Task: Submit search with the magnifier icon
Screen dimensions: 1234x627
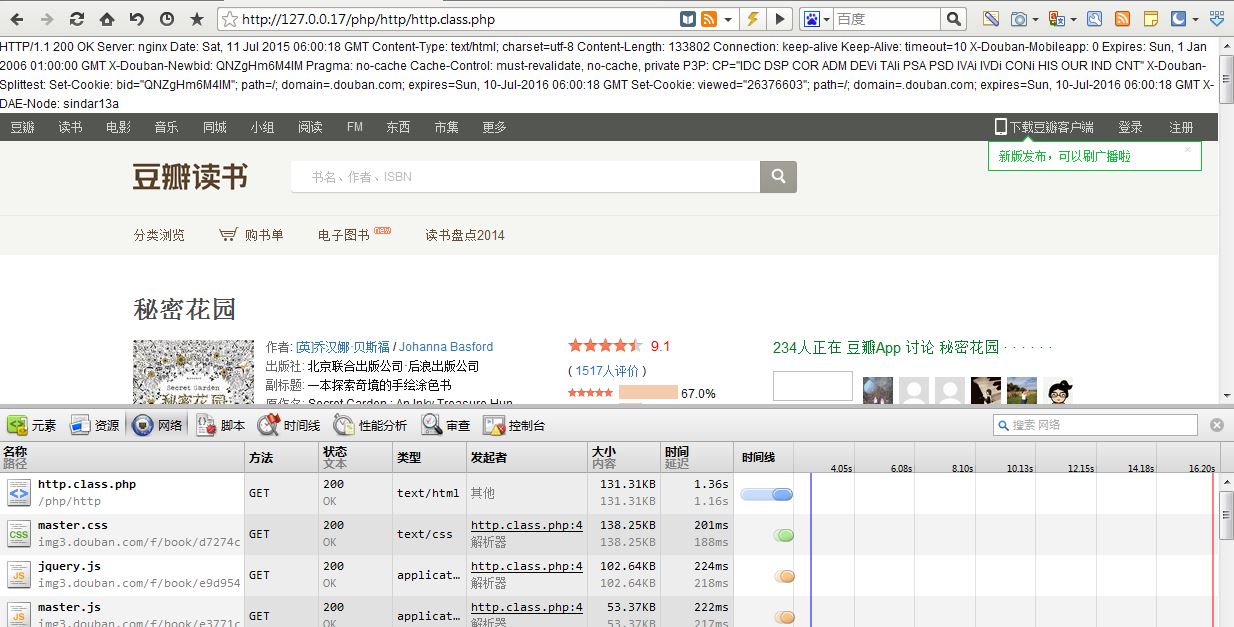Action: coord(954,19)
